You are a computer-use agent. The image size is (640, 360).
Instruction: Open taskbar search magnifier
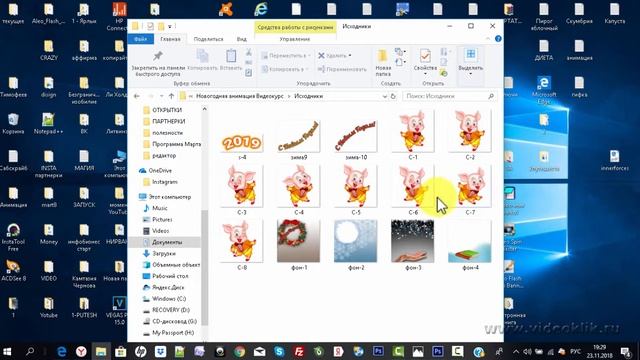click(x=29, y=351)
